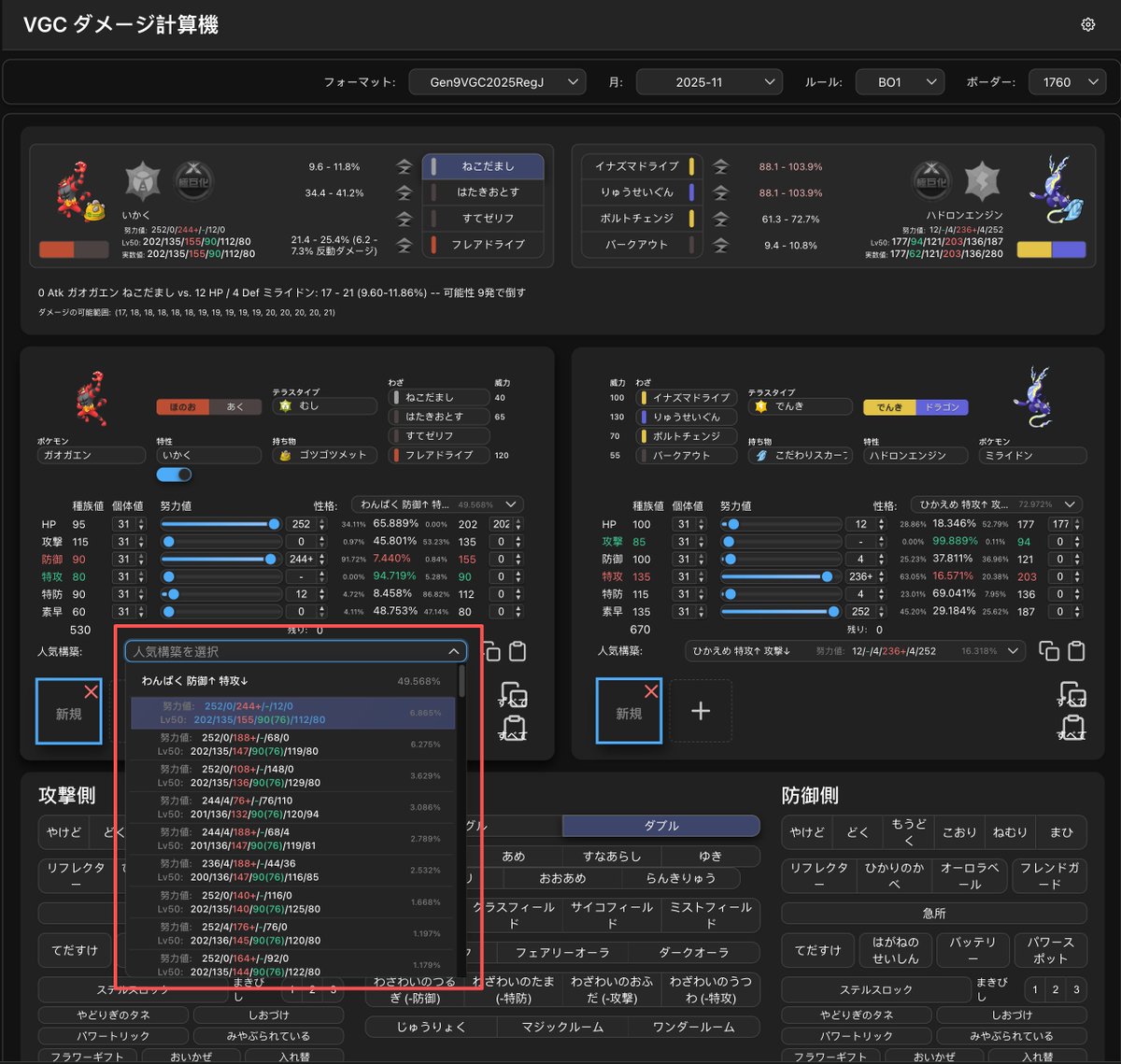Toggle フレンドガード on the defender side
Image resolution: width=1121 pixels, height=1064 pixels.
1050,875
